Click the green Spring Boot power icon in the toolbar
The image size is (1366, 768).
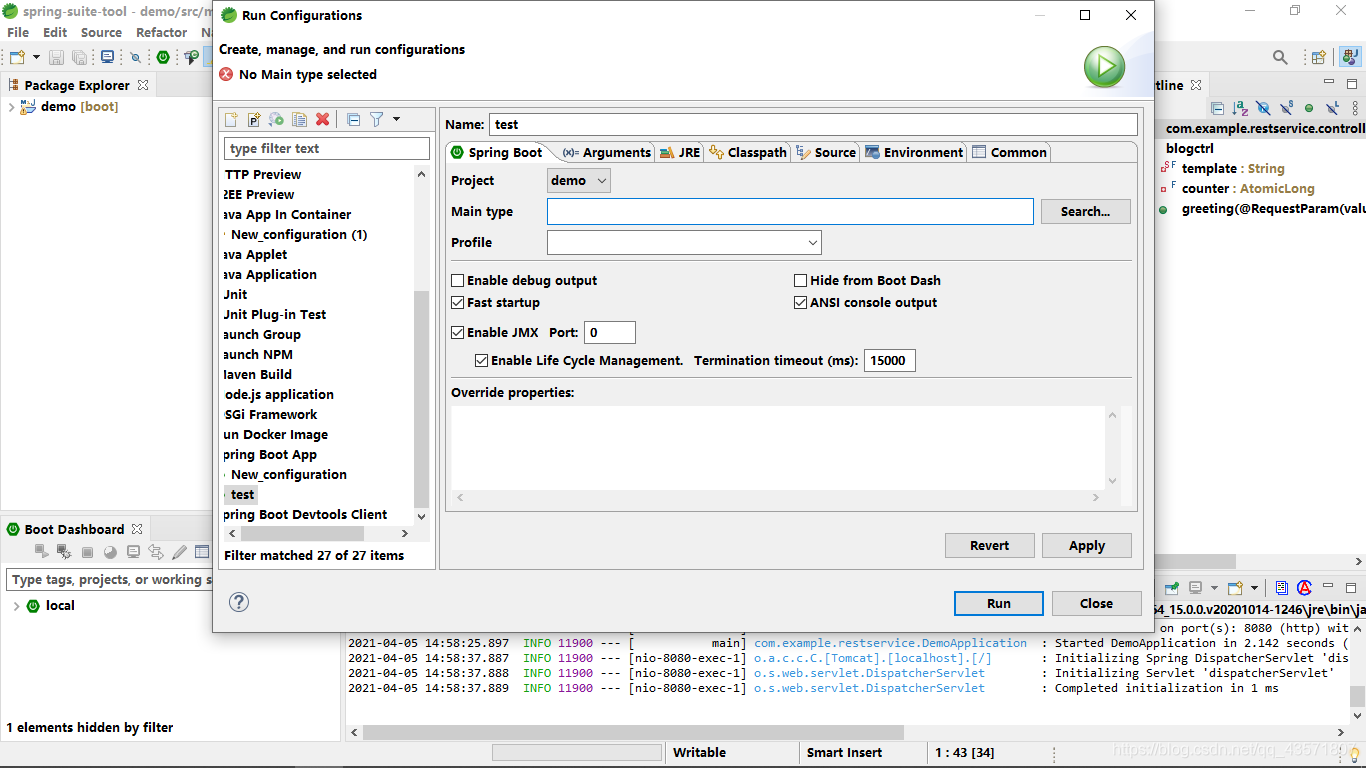pos(163,57)
